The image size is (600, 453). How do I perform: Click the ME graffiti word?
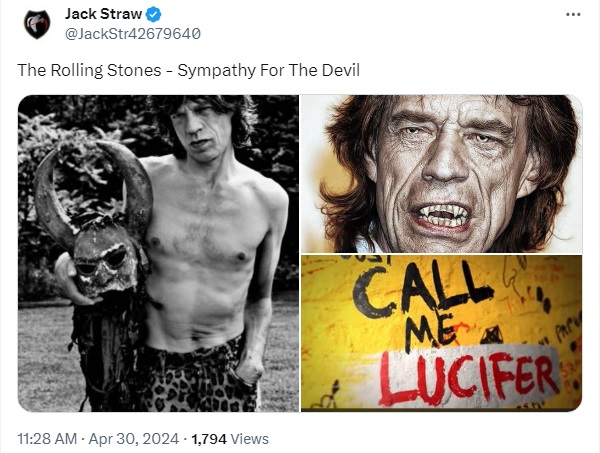(430, 330)
